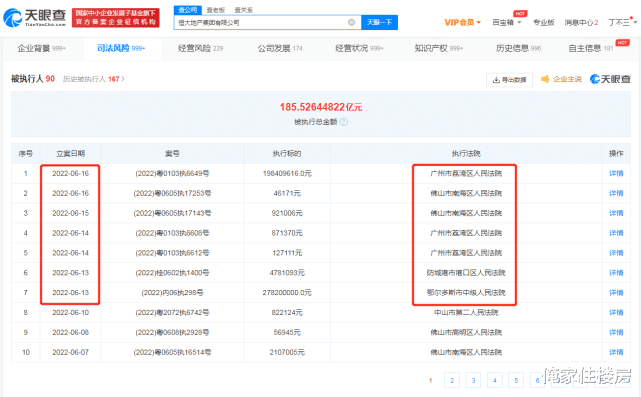This screenshot has width=641, height=397.
Task: Select current page 1 in pagination
Action: click(430, 380)
